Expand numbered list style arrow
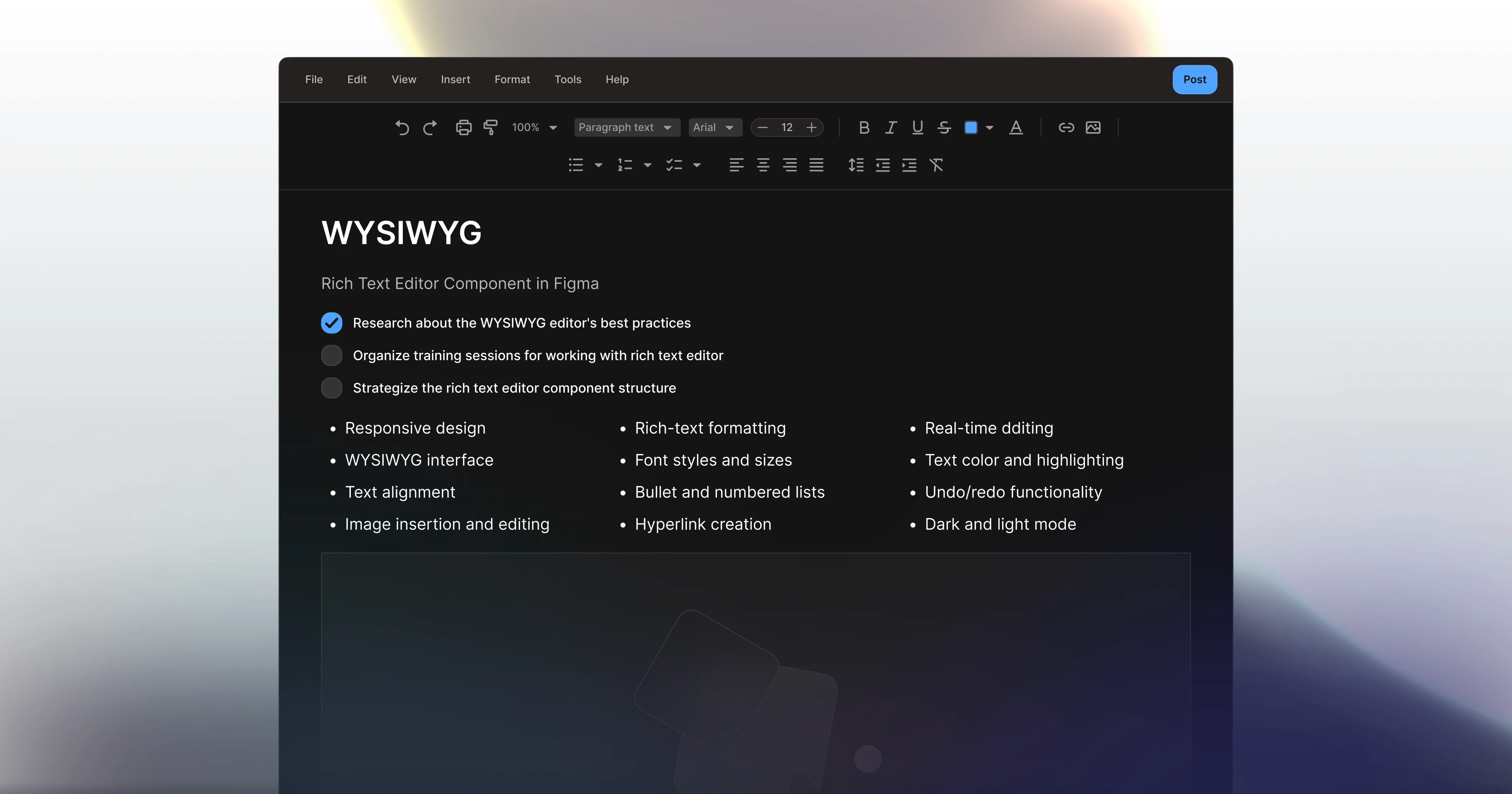 [648, 166]
